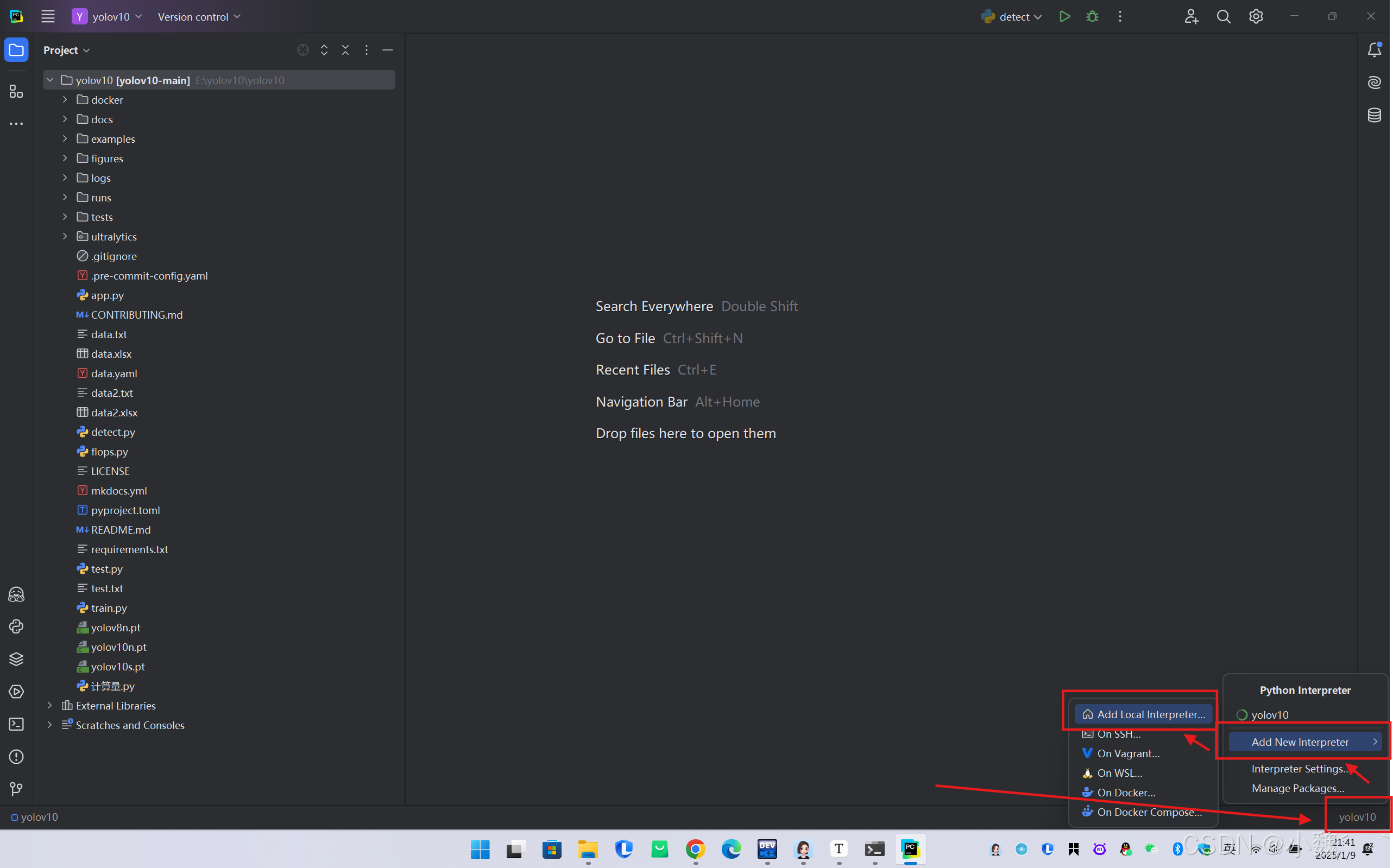
Task: Open the Database tool window
Action: [x=1375, y=115]
